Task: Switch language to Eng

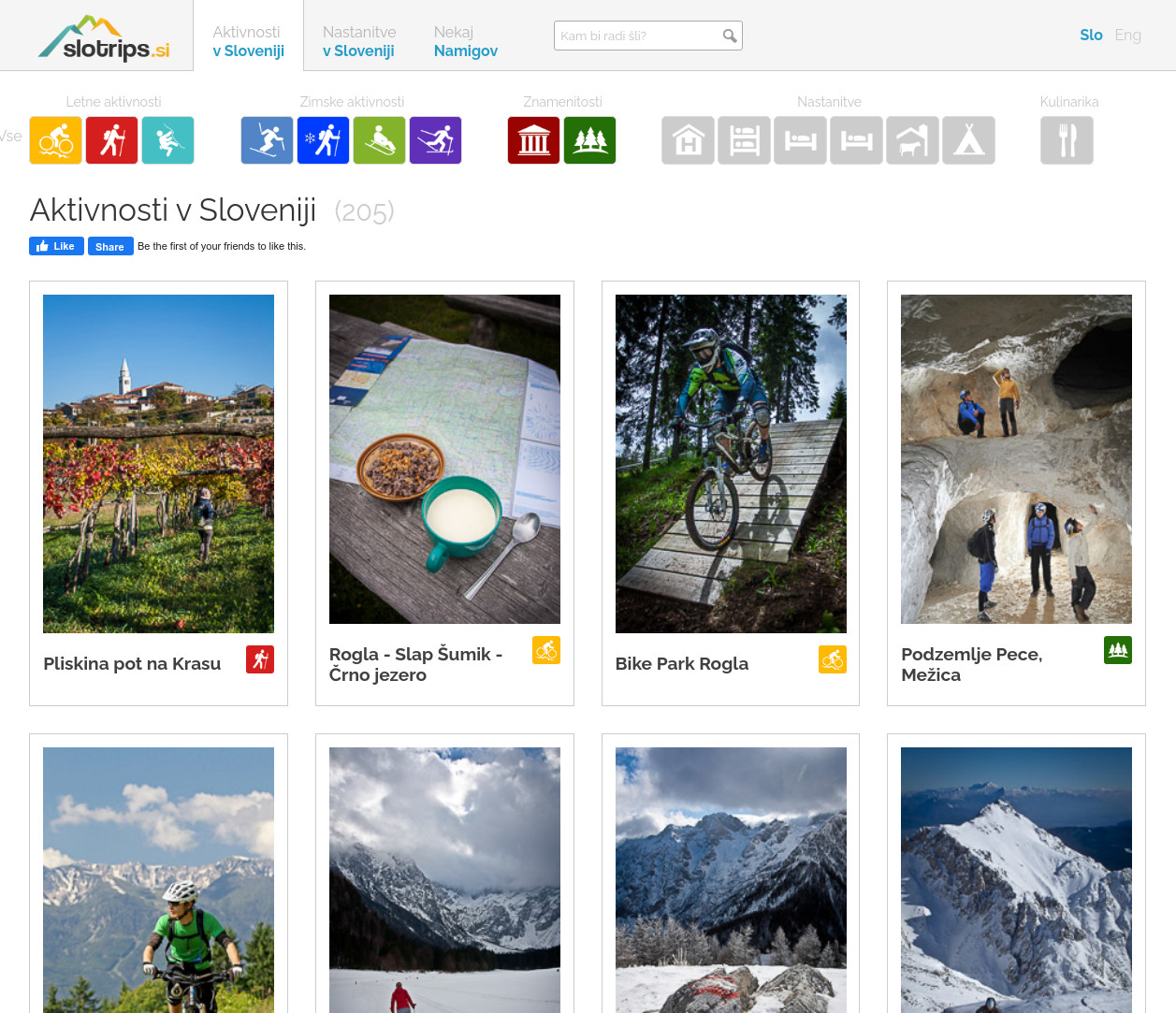Action: (x=1127, y=36)
